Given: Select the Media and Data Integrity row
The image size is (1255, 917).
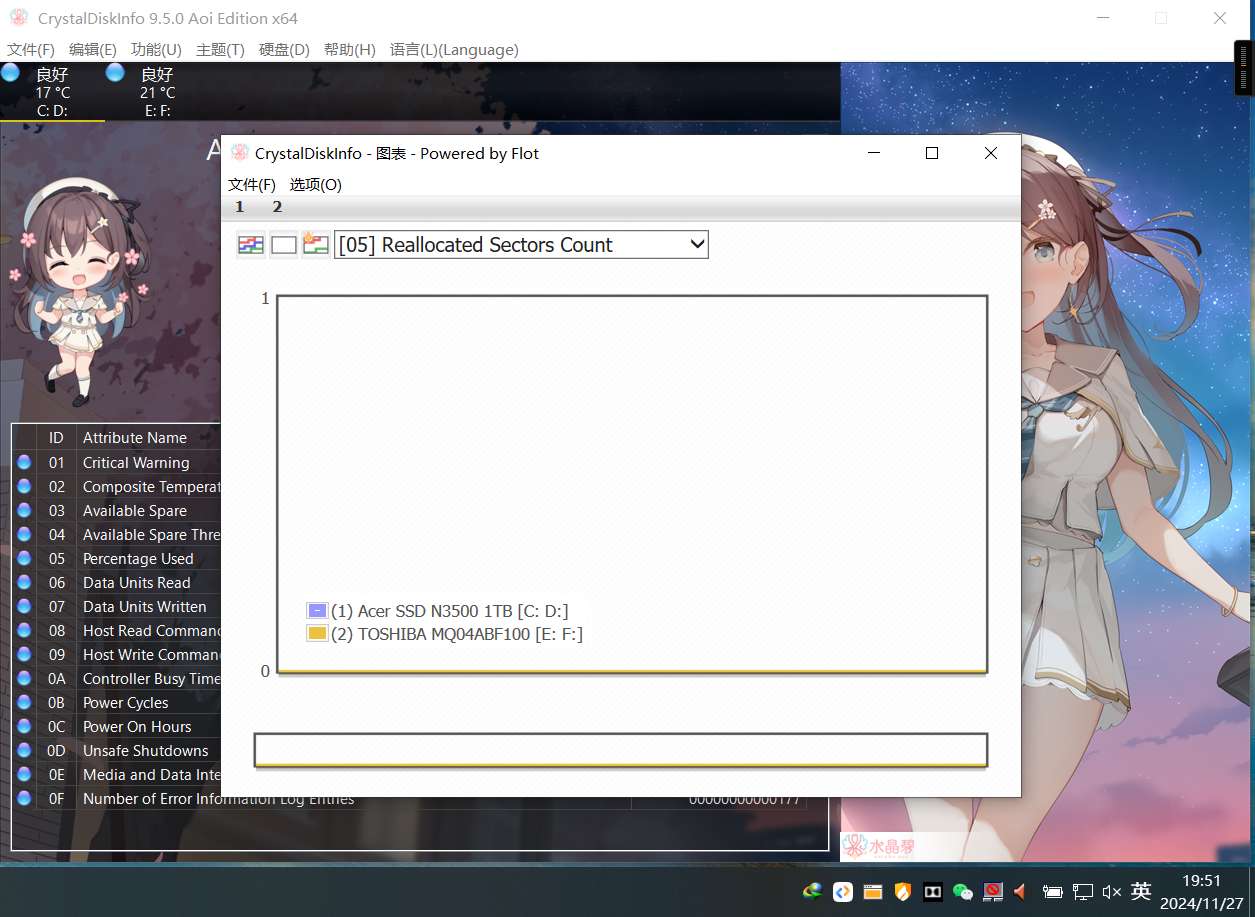Looking at the screenshot, I should [117, 774].
